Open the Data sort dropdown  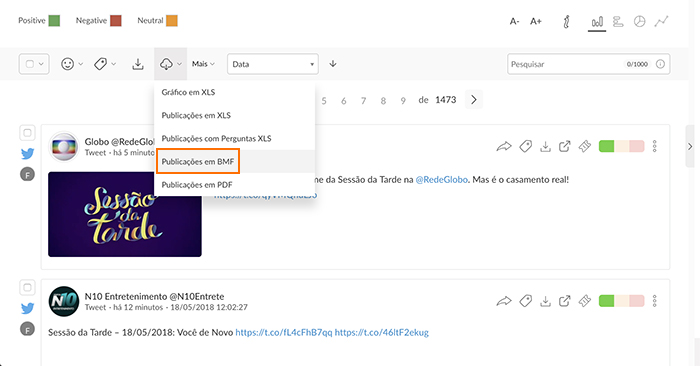point(273,64)
